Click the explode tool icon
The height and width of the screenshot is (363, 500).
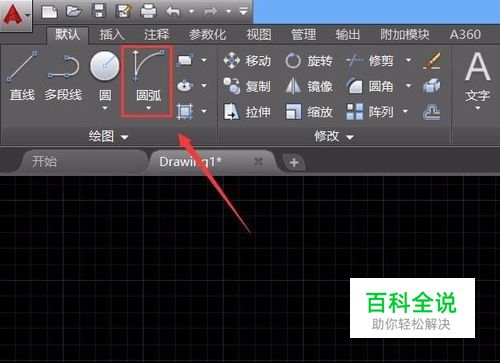(x=432, y=86)
